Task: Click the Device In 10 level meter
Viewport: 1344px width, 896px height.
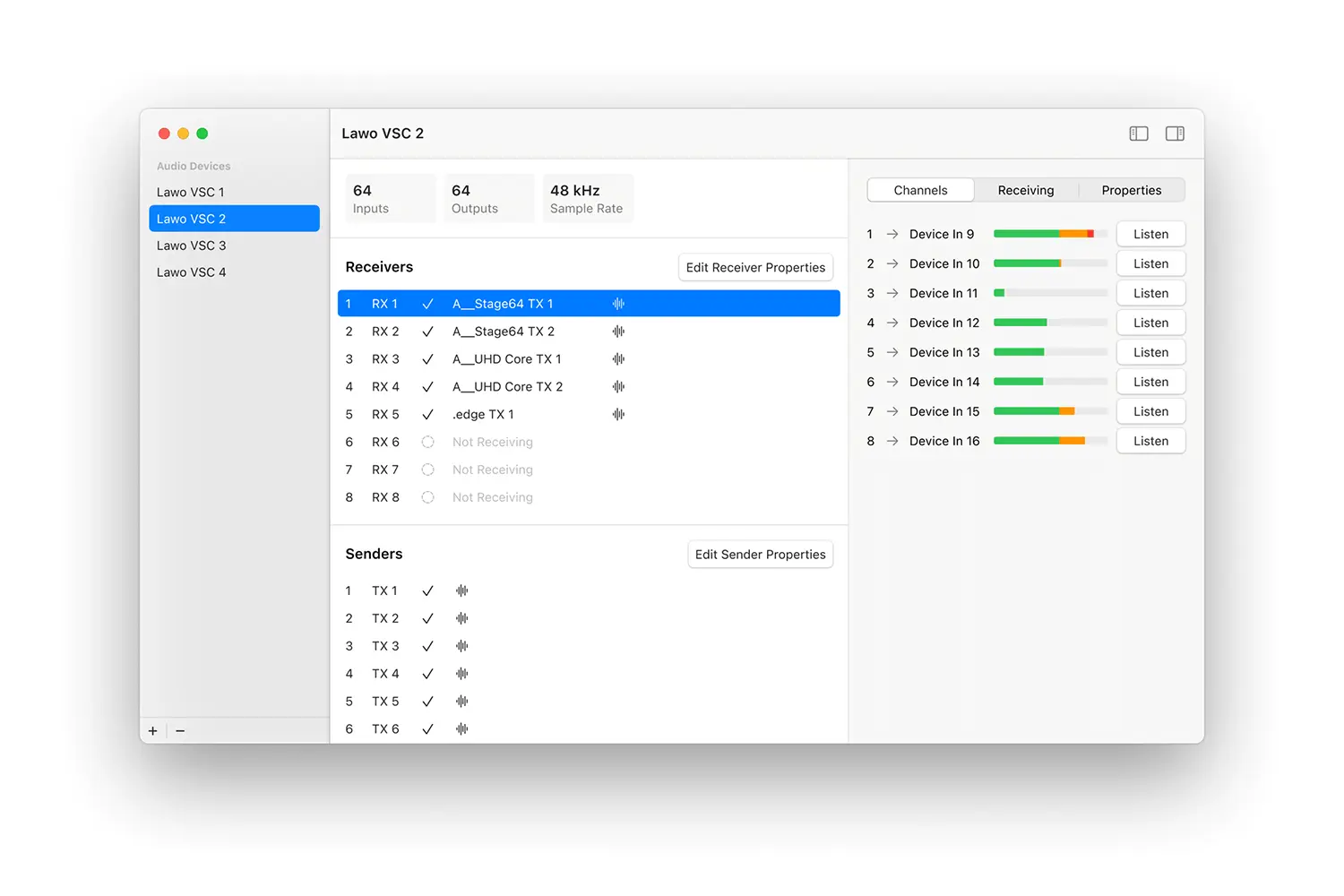Action: [x=1050, y=263]
